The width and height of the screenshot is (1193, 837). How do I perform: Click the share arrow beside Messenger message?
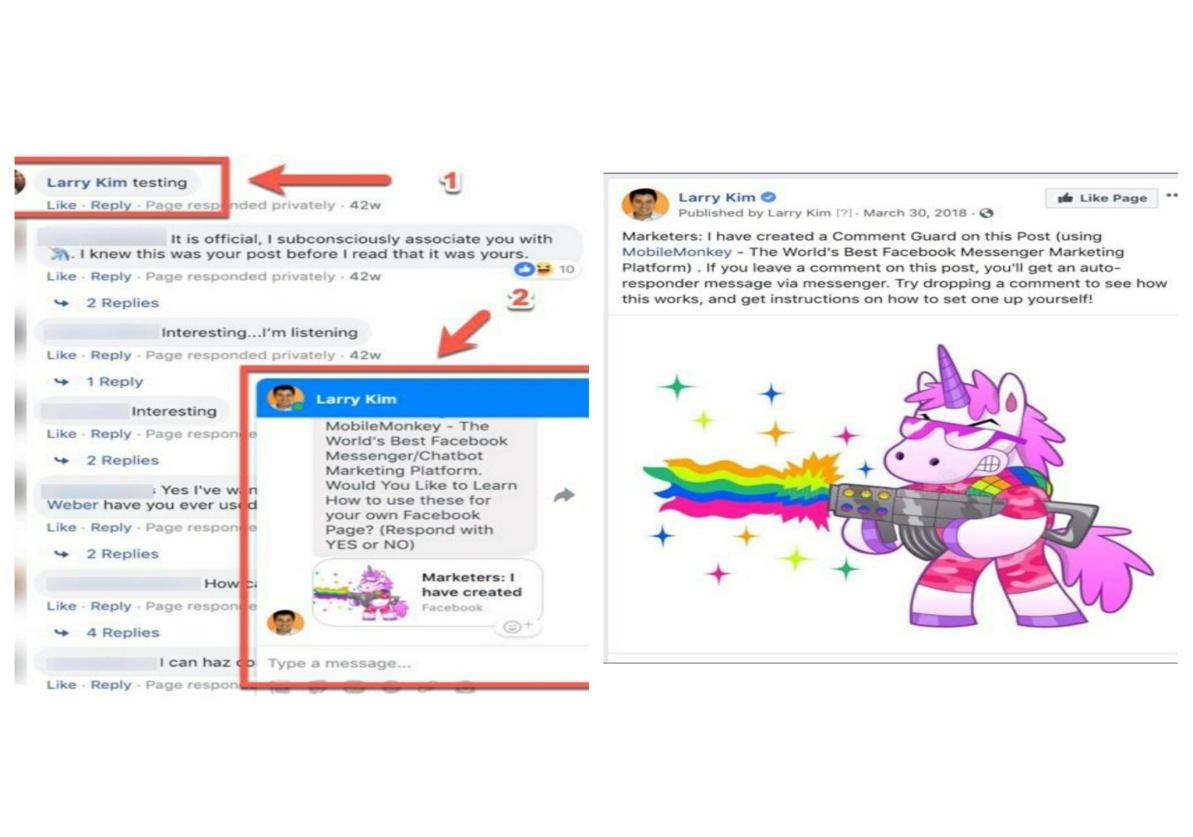564,495
